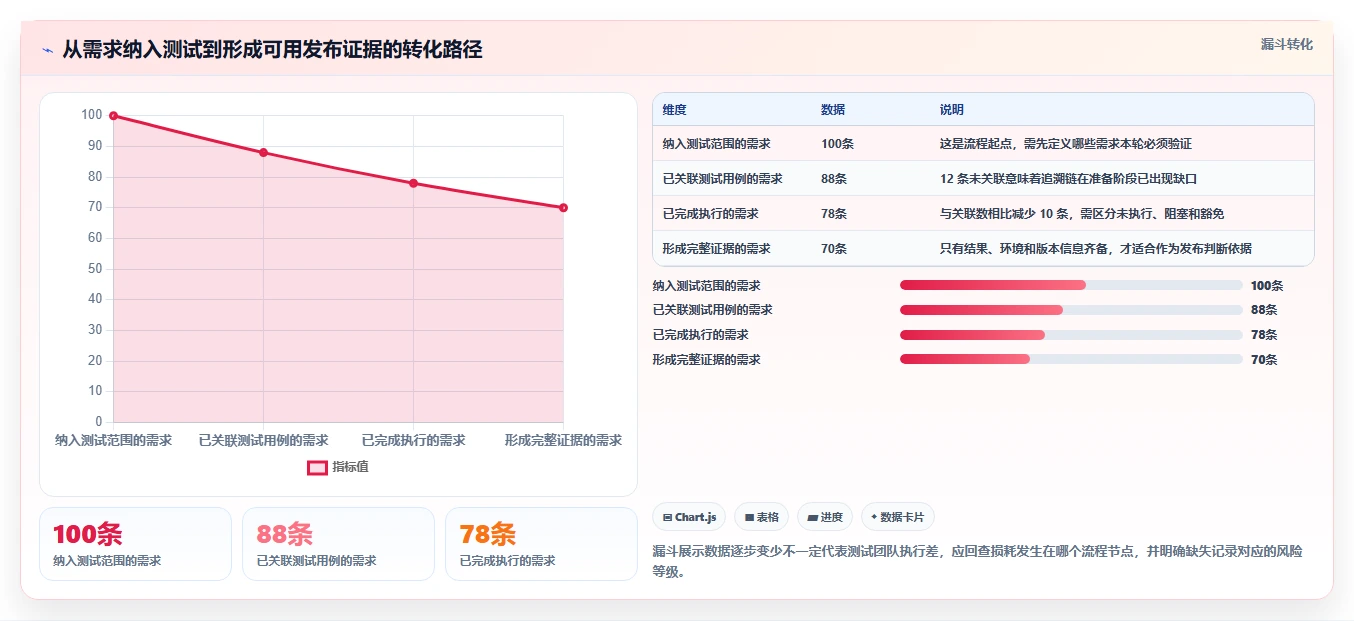Click the chart data point at value 88
1354x621 pixels.
(x=263, y=152)
